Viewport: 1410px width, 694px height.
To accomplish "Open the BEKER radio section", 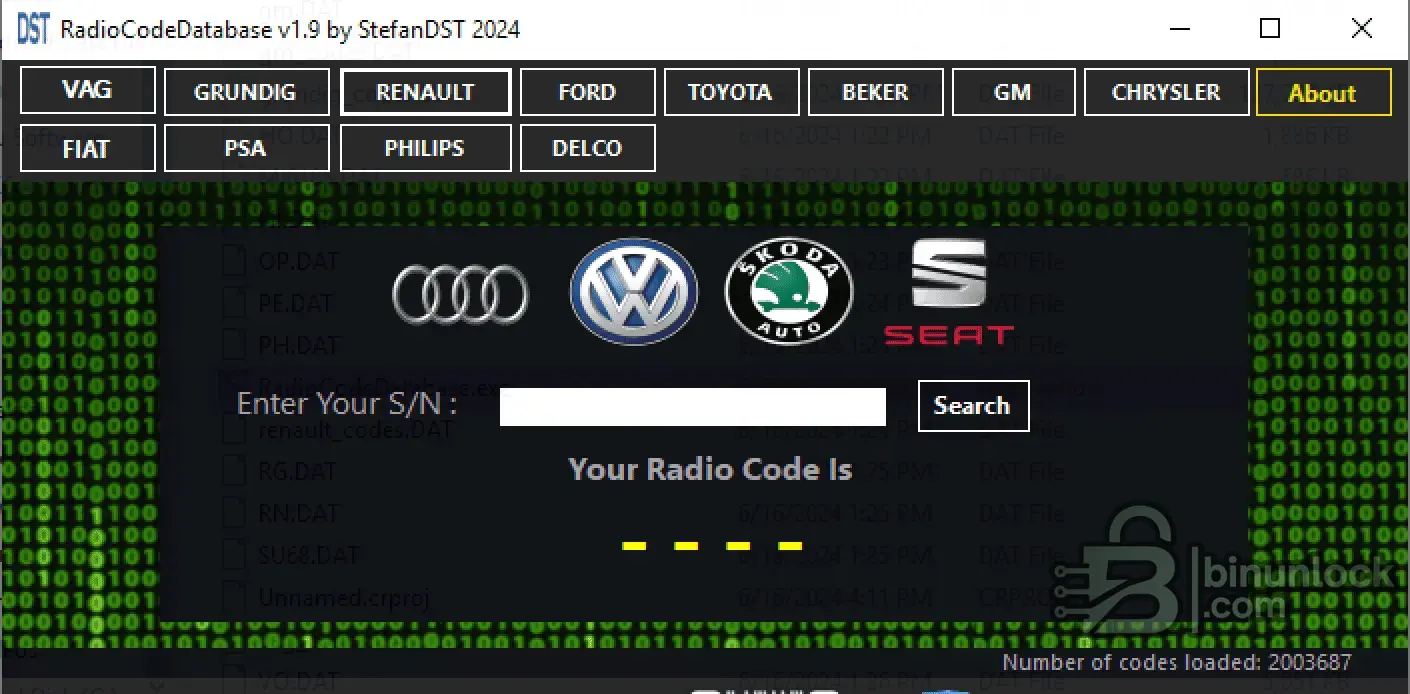I will pyautogui.click(x=875, y=93).
